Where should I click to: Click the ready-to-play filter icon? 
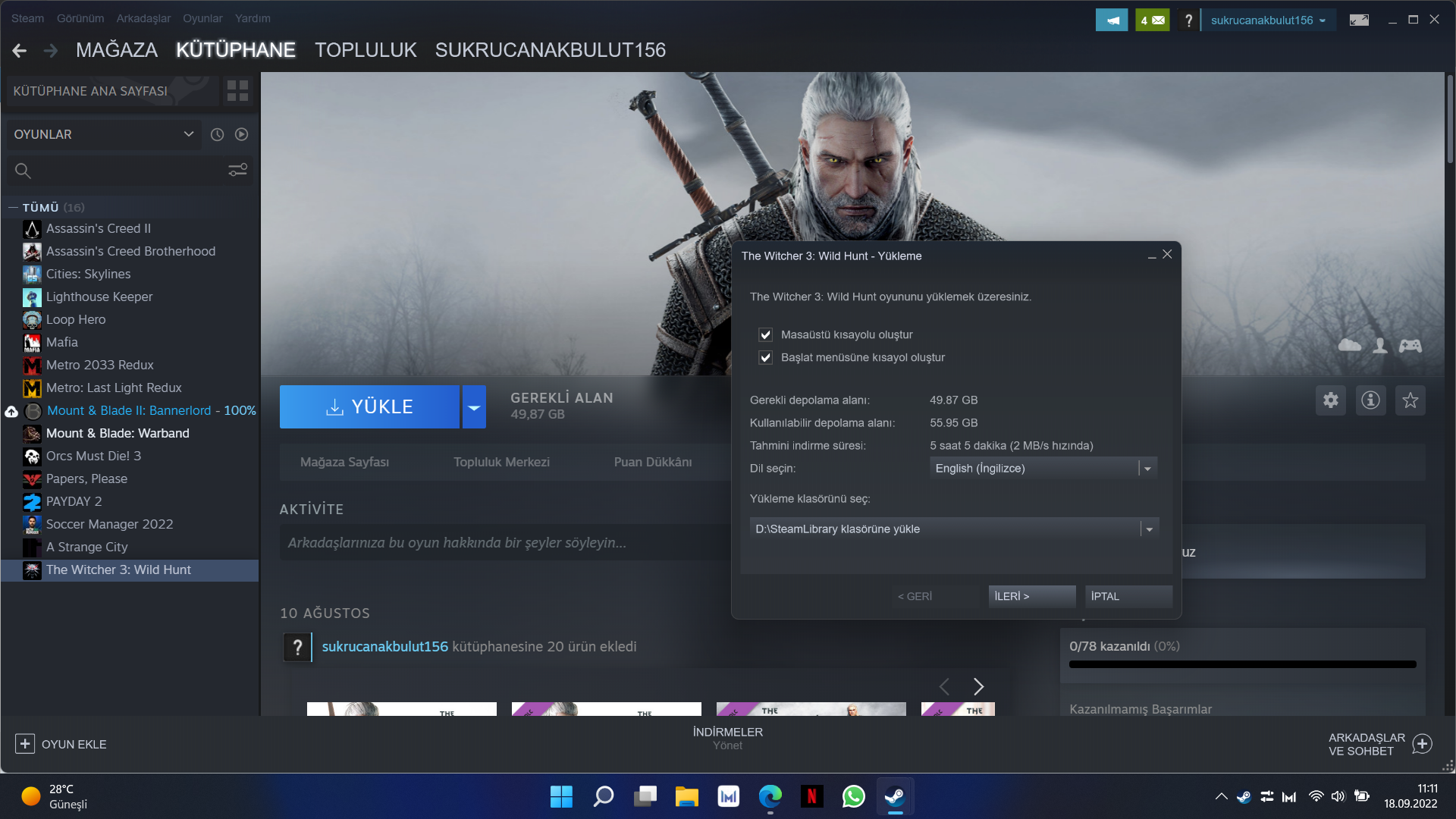pos(241,134)
